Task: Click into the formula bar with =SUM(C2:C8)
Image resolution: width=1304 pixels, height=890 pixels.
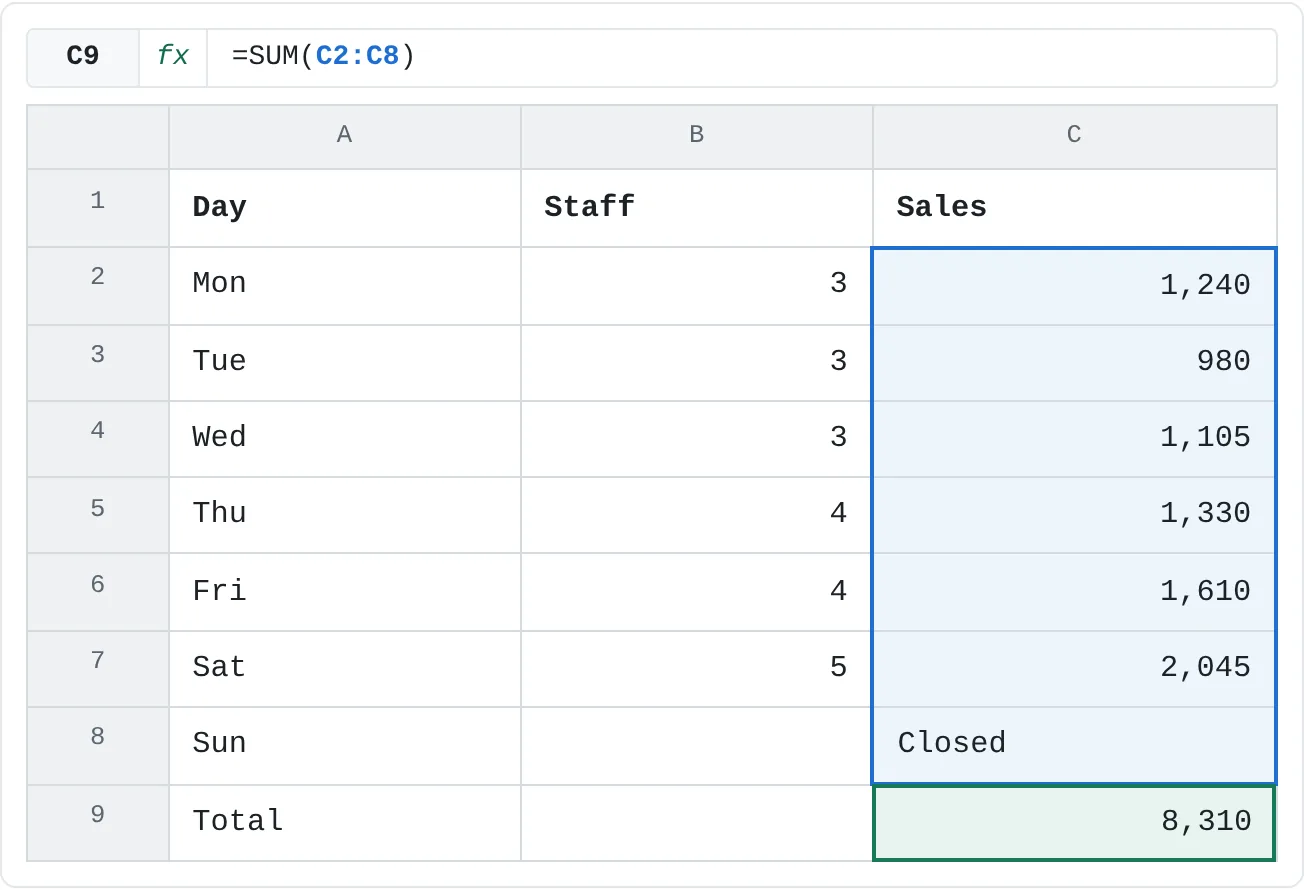Action: pyautogui.click(x=741, y=57)
